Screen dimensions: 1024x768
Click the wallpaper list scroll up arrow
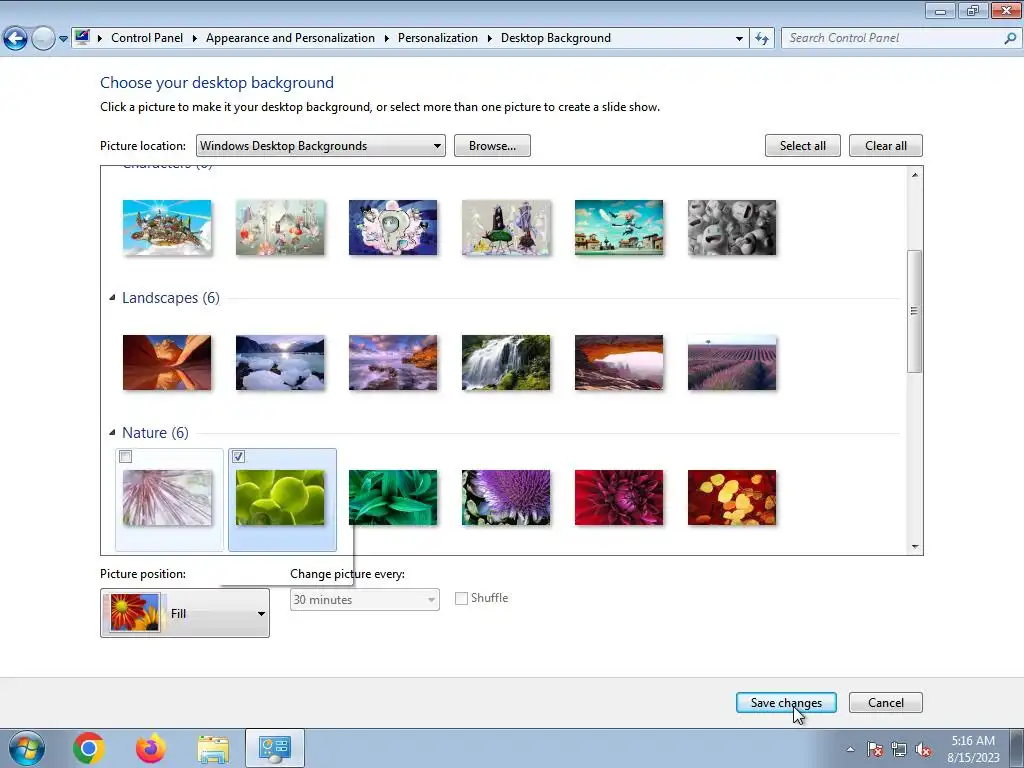pos(915,175)
